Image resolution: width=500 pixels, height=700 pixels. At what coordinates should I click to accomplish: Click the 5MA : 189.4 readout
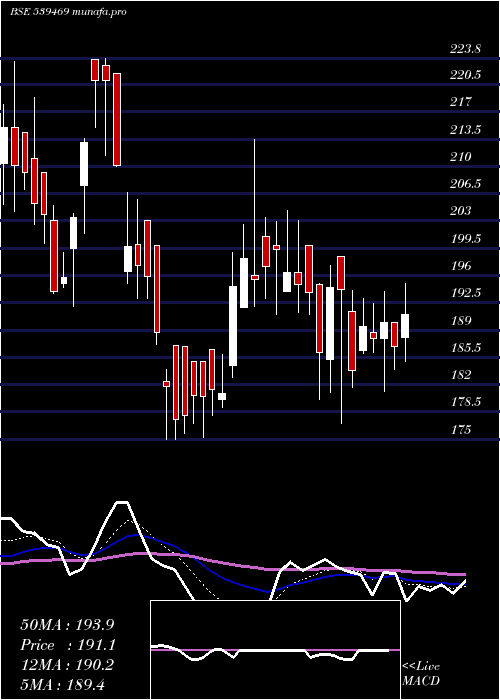pos(62,684)
